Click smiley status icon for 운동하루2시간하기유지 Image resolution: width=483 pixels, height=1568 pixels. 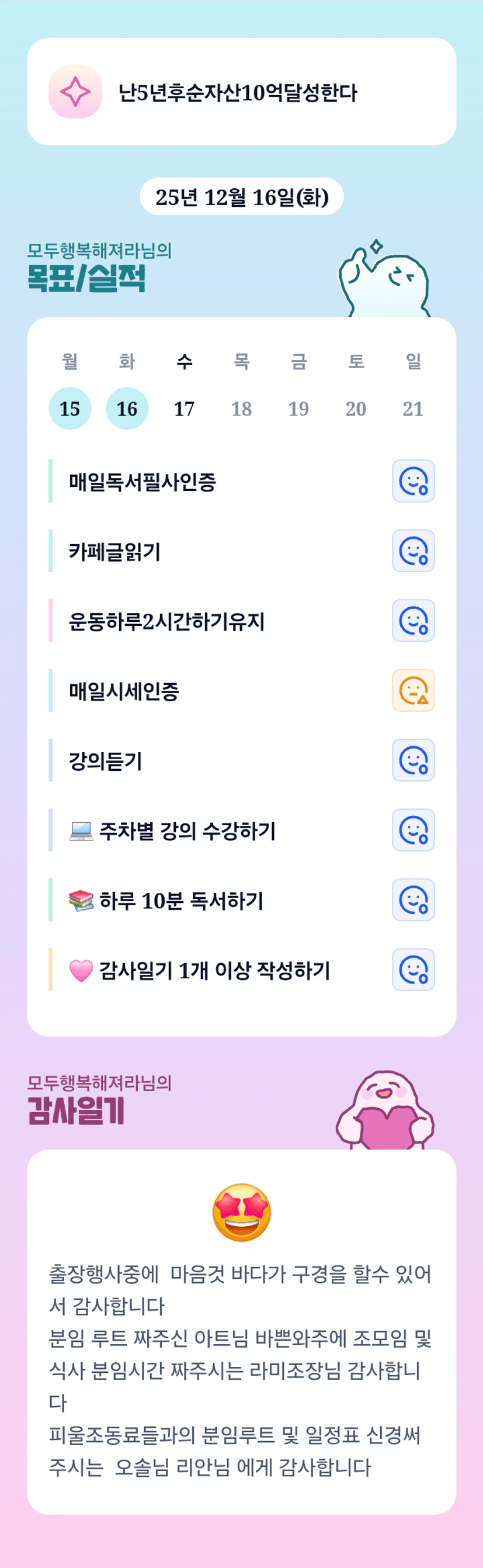[413, 621]
